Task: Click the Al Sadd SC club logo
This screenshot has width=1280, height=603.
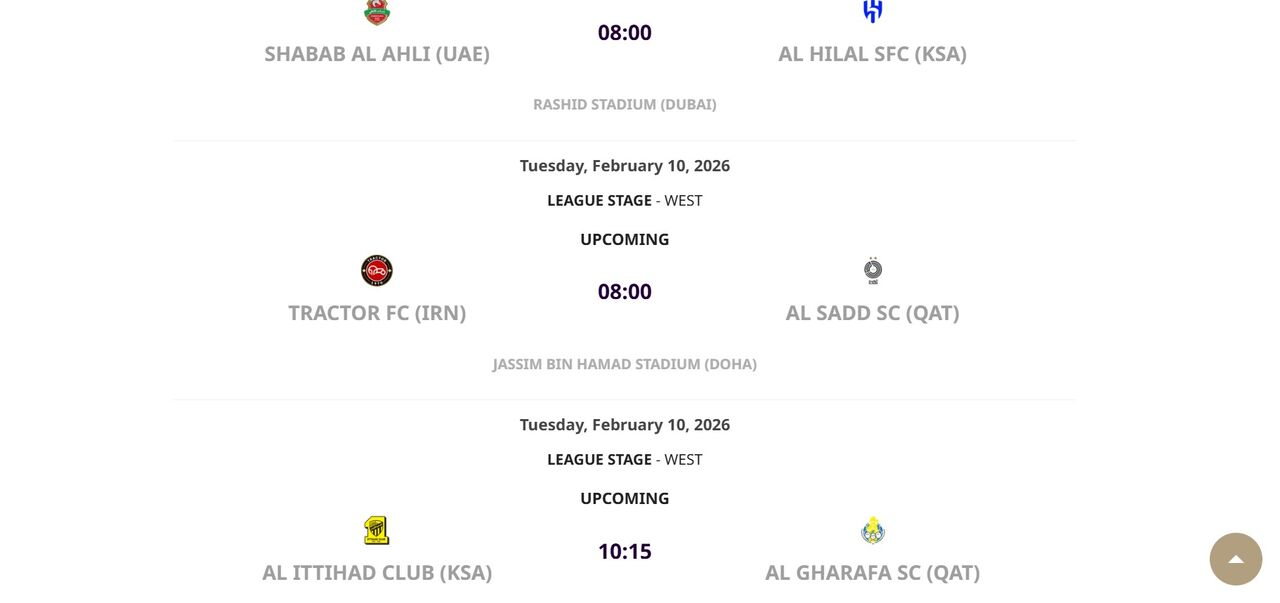Action: (x=873, y=271)
